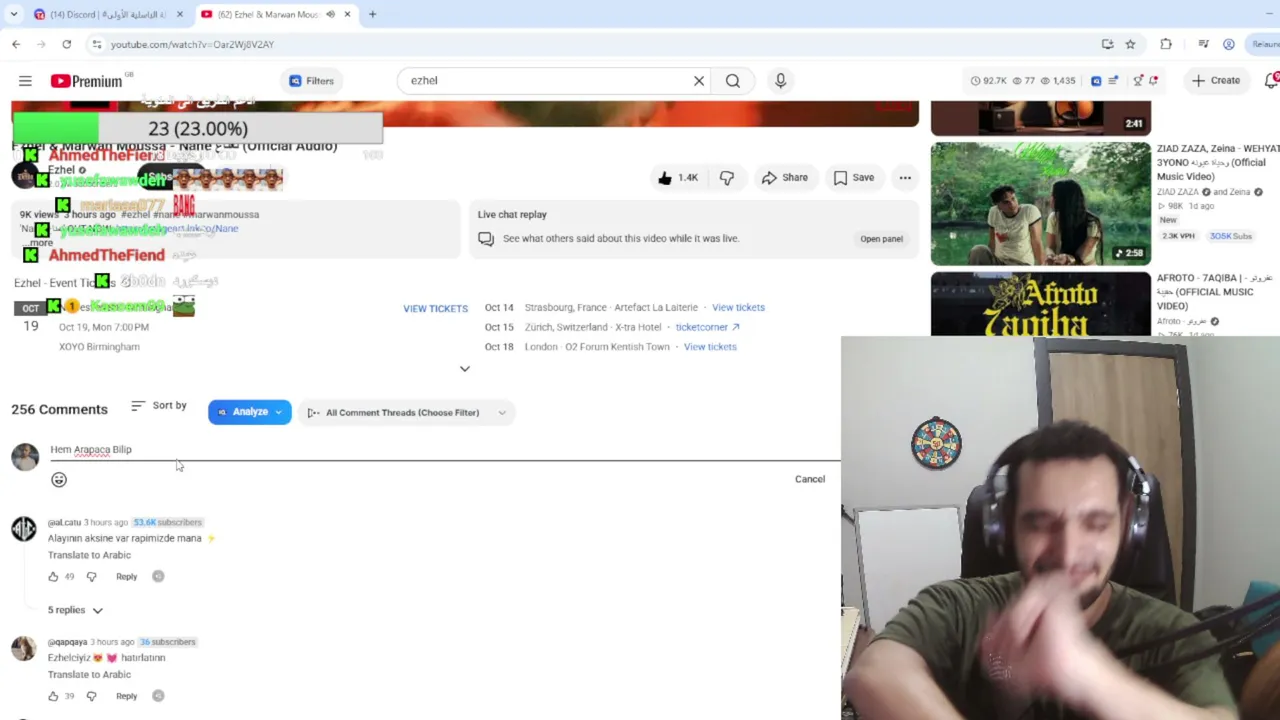1280x720 pixels.
Task: Click extension icon beside @al.catu's Reply
Action: click(158, 577)
